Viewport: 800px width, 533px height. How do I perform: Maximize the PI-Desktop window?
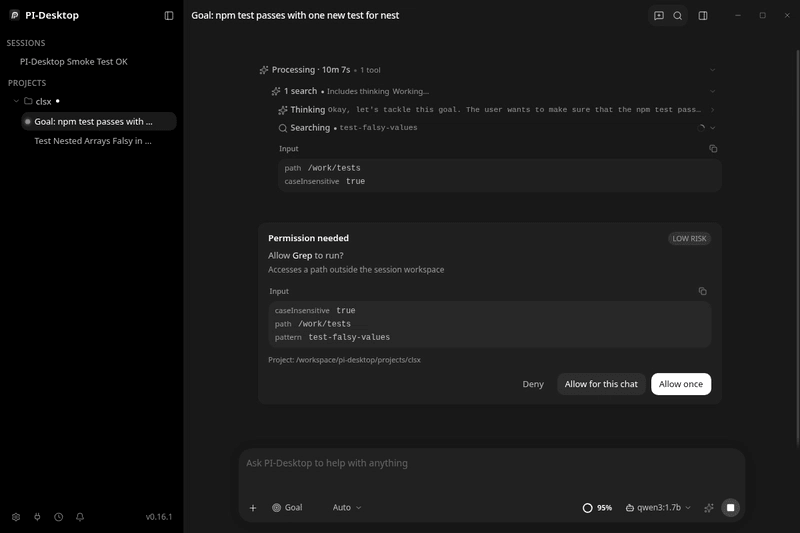762,15
